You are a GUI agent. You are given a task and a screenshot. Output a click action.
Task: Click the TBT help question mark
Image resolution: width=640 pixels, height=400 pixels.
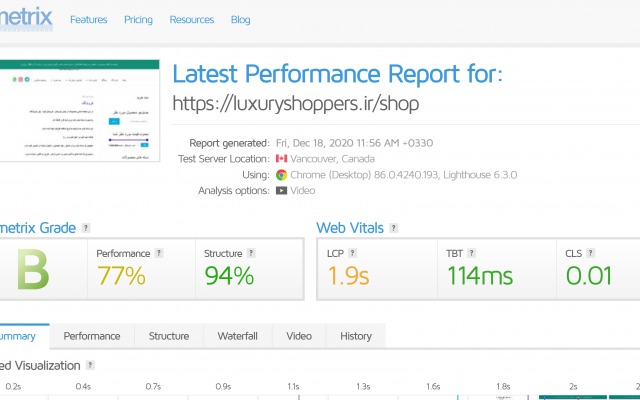pyautogui.click(x=471, y=253)
